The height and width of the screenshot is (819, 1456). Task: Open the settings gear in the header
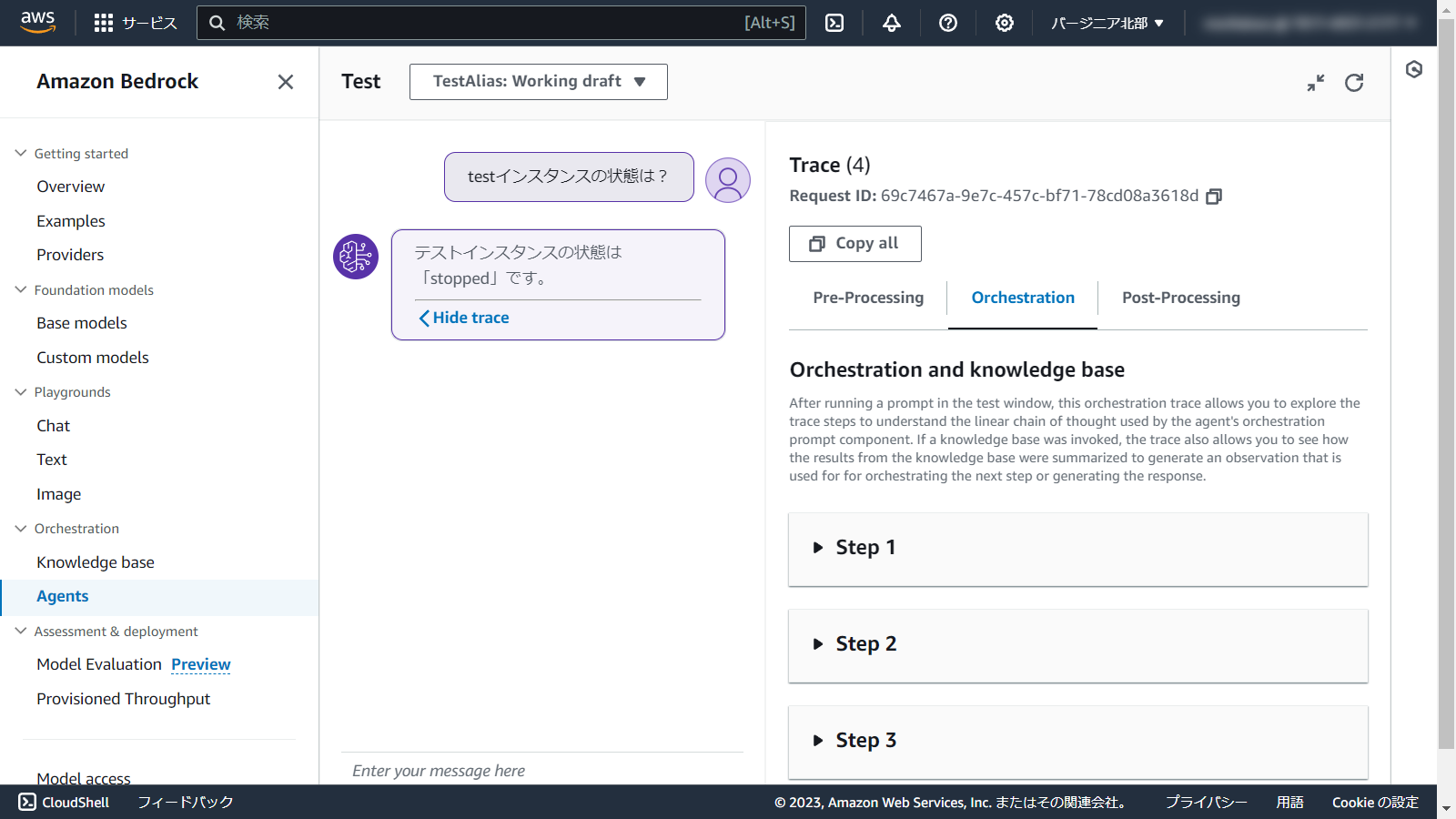pyautogui.click(x=1005, y=23)
